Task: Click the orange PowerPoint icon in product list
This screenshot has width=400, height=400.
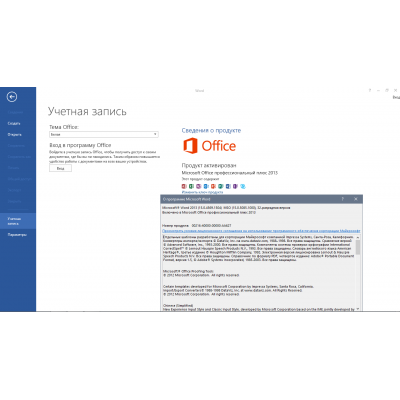Action: pyautogui.click(x=213, y=186)
